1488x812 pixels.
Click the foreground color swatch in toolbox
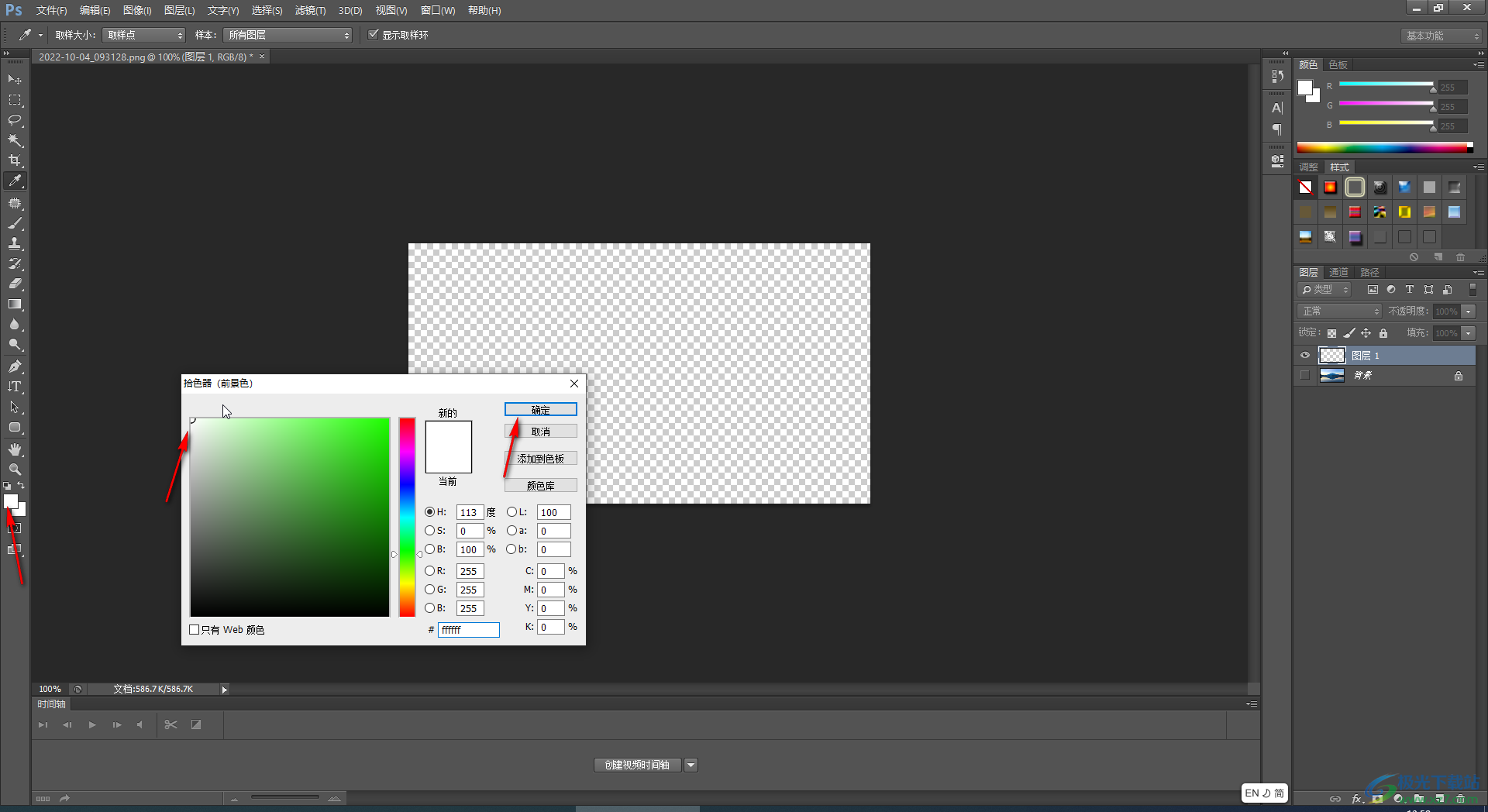pyautogui.click(x=11, y=501)
